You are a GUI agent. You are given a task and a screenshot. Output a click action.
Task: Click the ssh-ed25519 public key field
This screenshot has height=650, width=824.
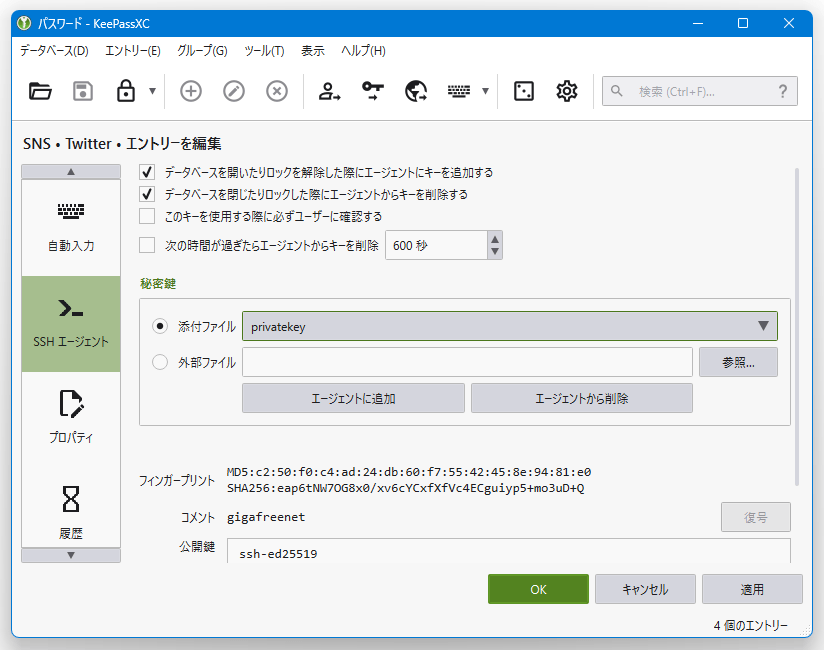(509, 551)
